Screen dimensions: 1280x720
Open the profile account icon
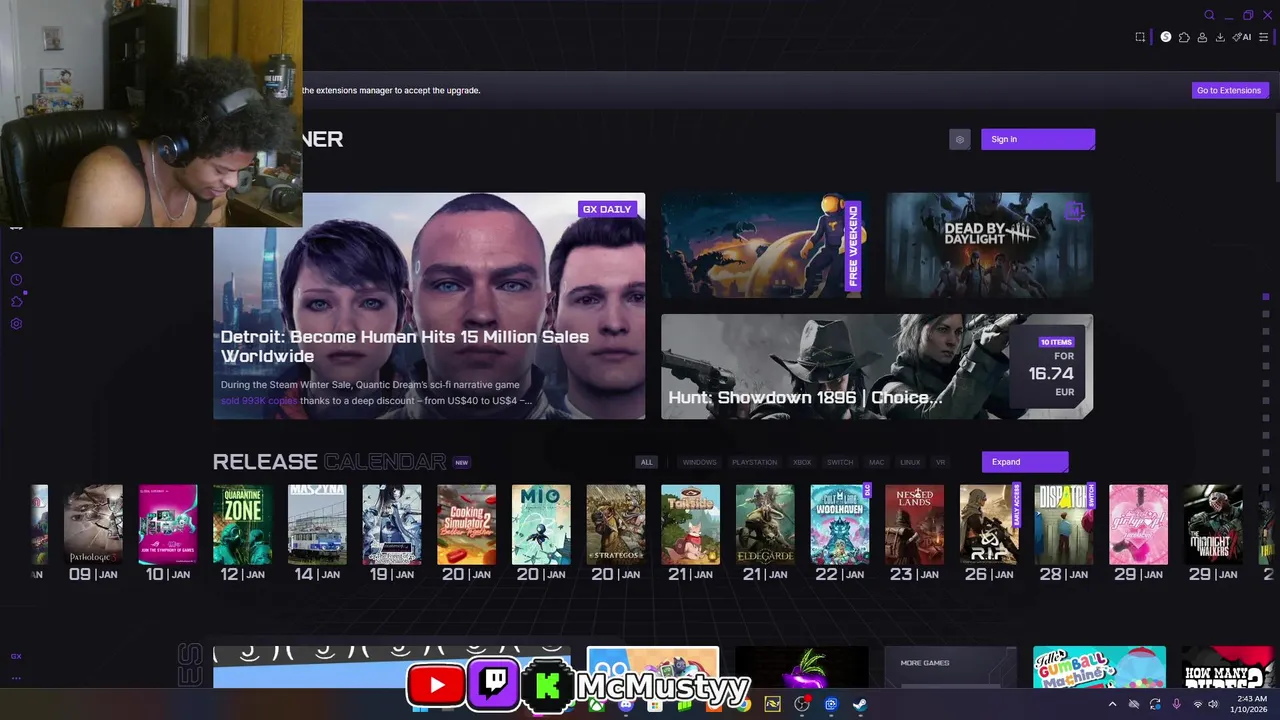pos(1202,37)
